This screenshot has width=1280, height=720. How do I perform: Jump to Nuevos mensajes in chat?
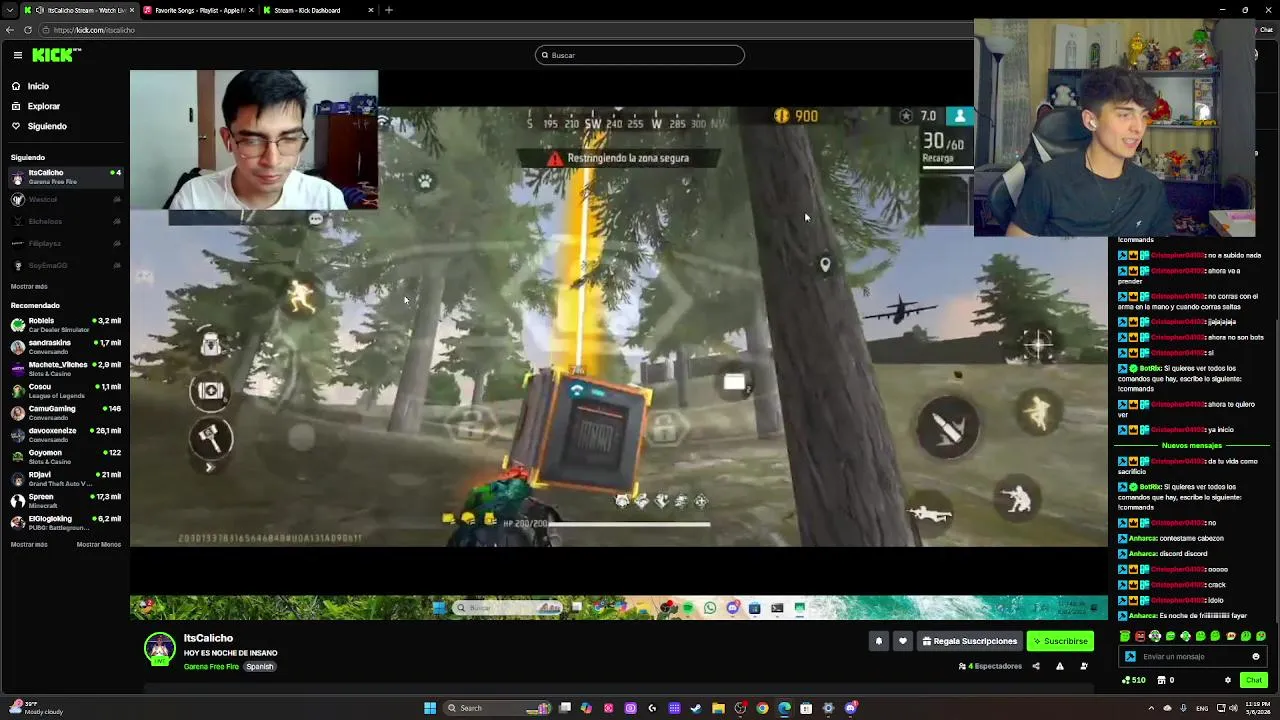pos(1191,445)
